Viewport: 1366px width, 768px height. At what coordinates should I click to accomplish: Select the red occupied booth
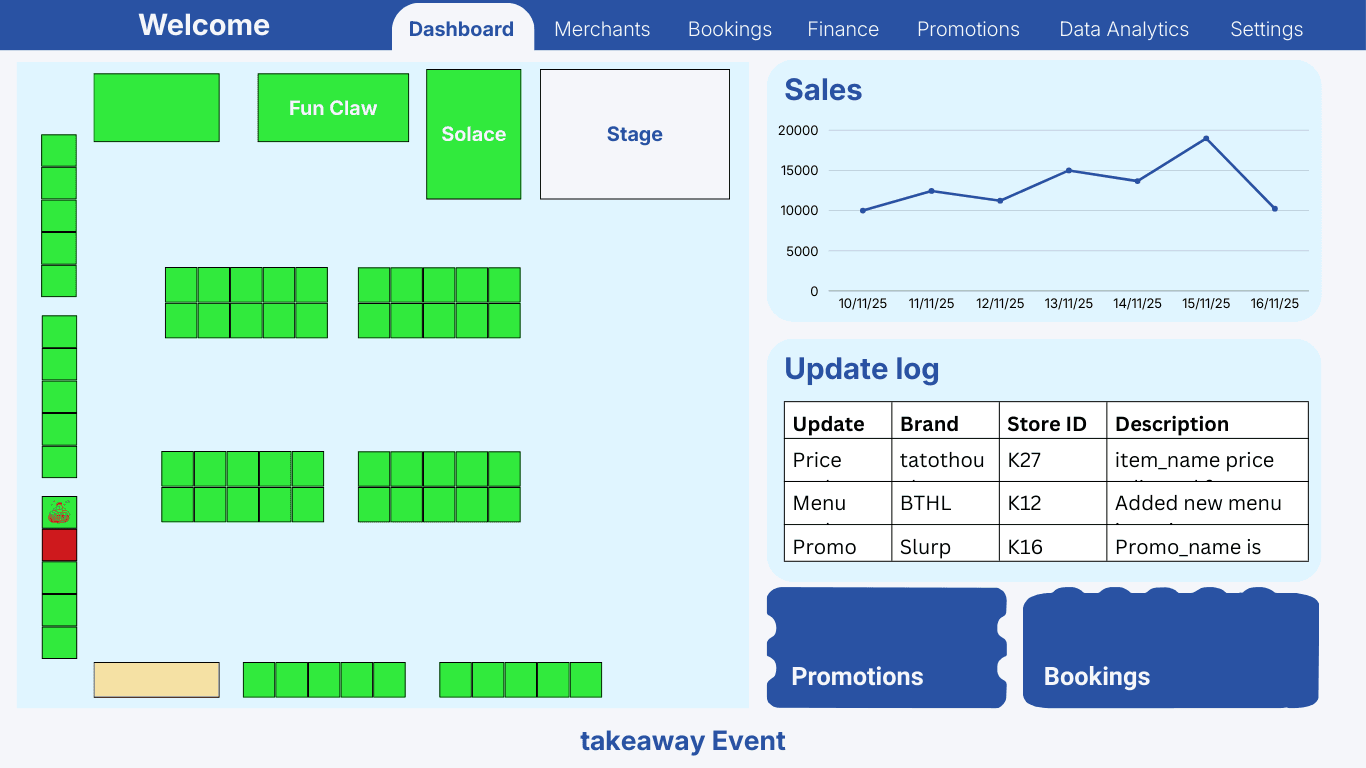tap(59, 545)
